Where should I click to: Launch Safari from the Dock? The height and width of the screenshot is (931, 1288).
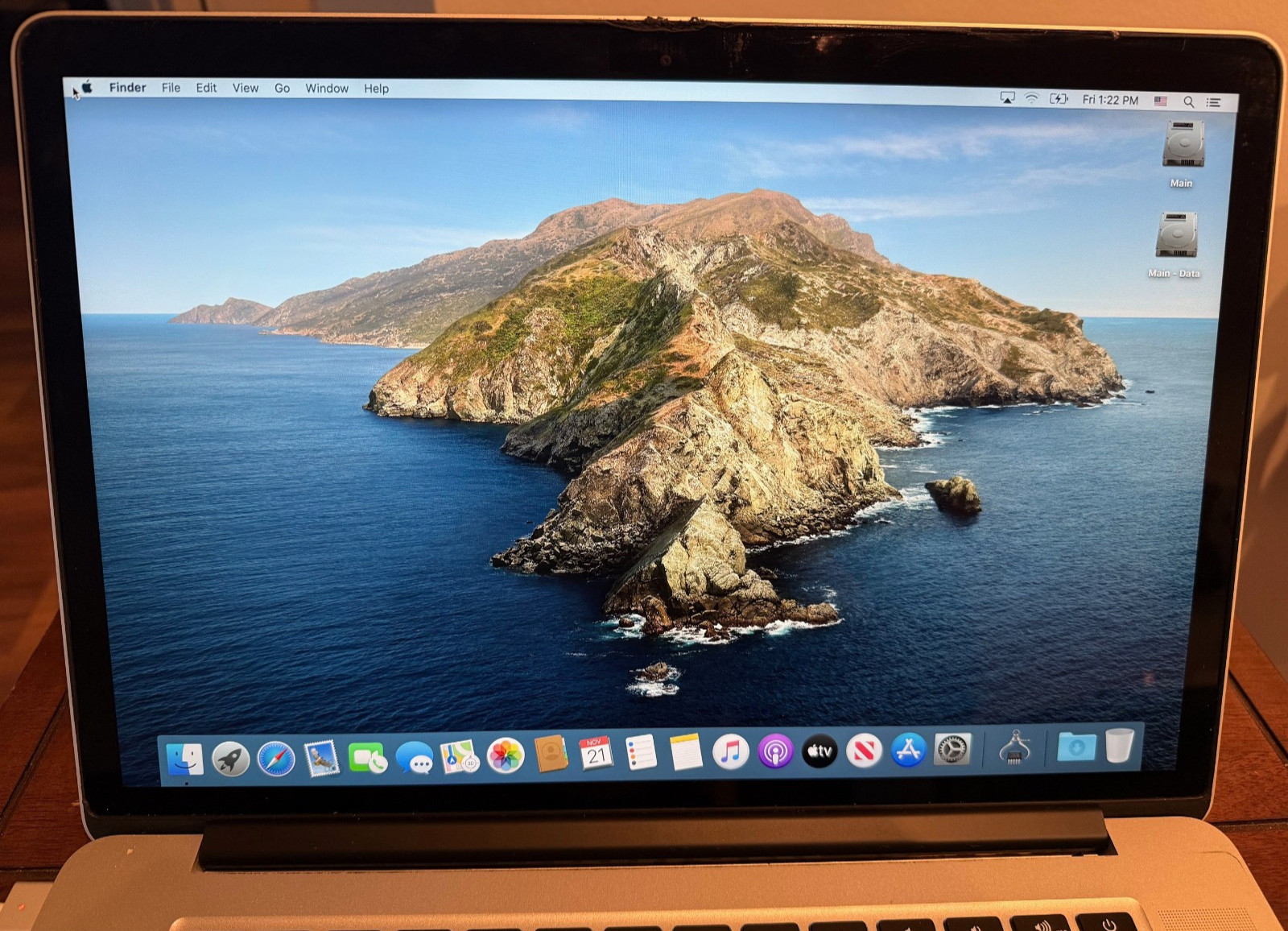tap(276, 759)
